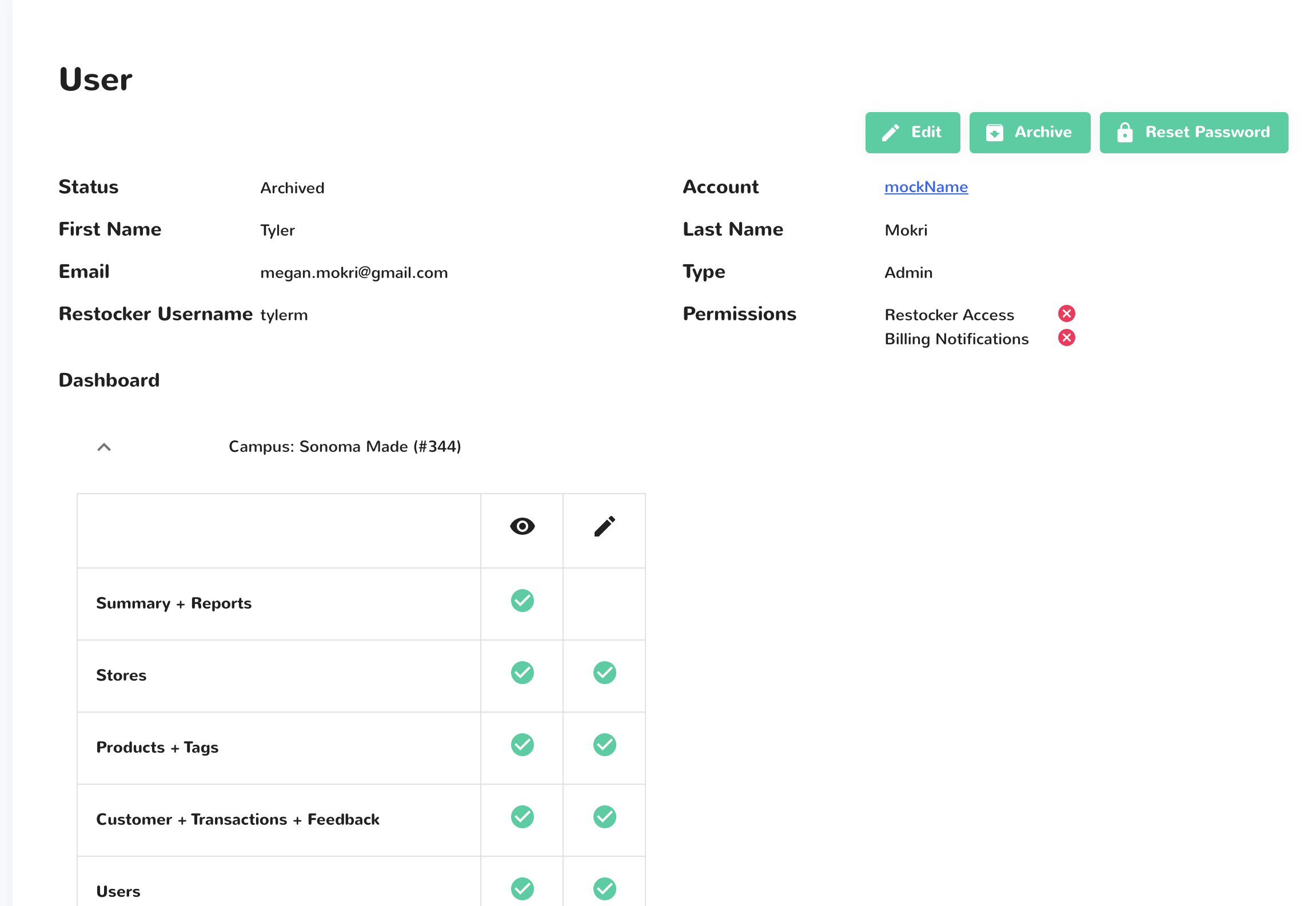Click the Customer + Transactions + Feedback row label
This screenshot has height=906, width=1316.
pyautogui.click(x=238, y=820)
